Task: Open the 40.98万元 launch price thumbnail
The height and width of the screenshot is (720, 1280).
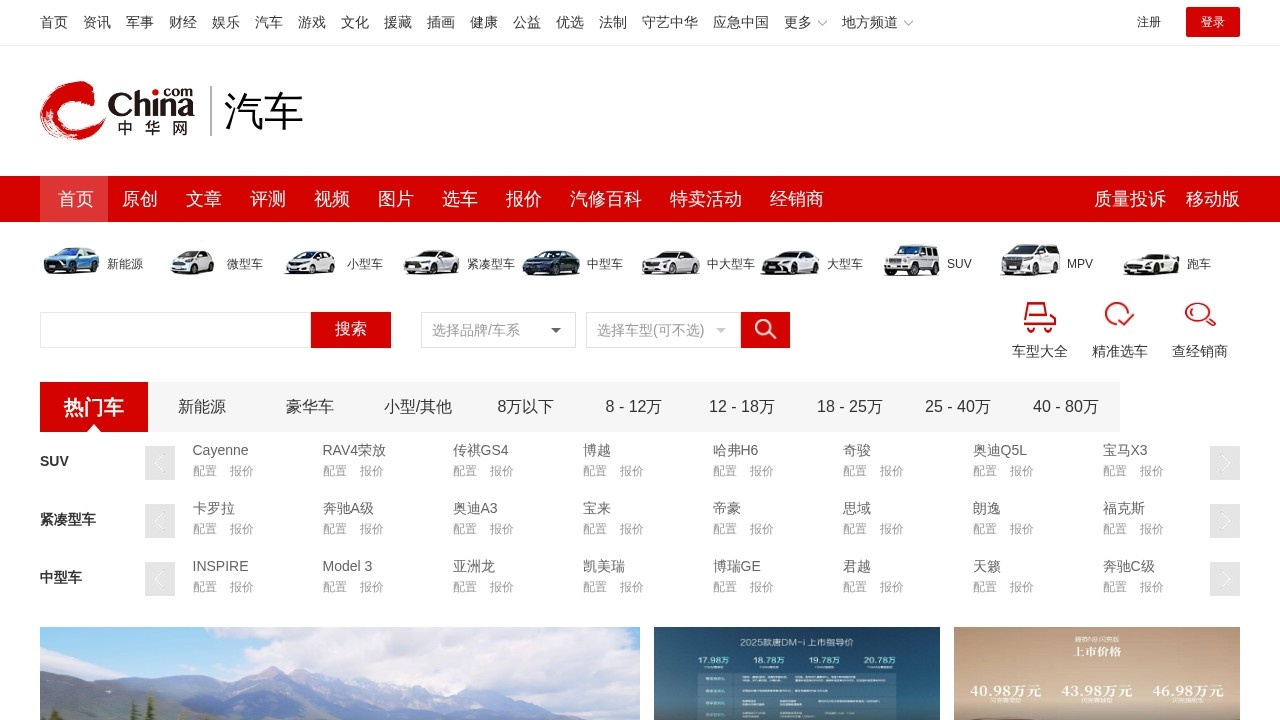Action: [x=1097, y=673]
